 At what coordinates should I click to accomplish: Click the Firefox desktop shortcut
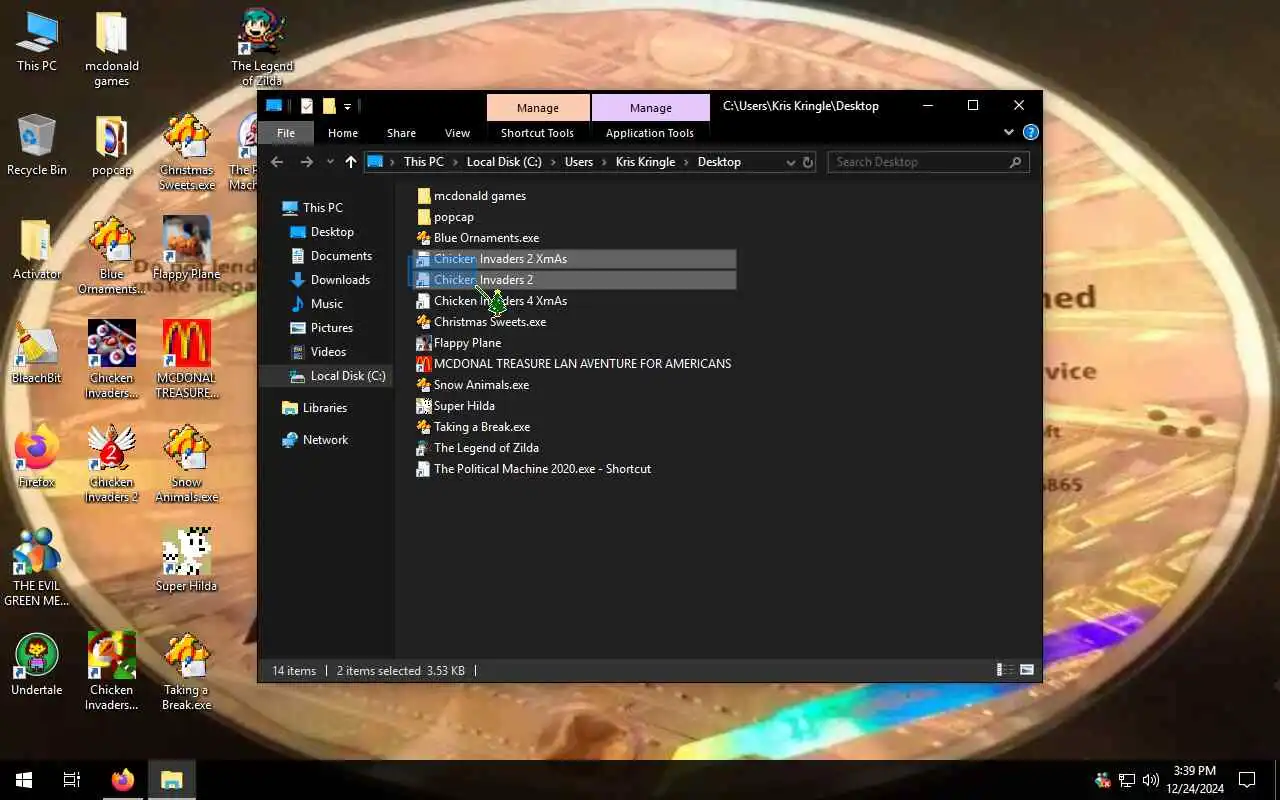coord(37,458)
